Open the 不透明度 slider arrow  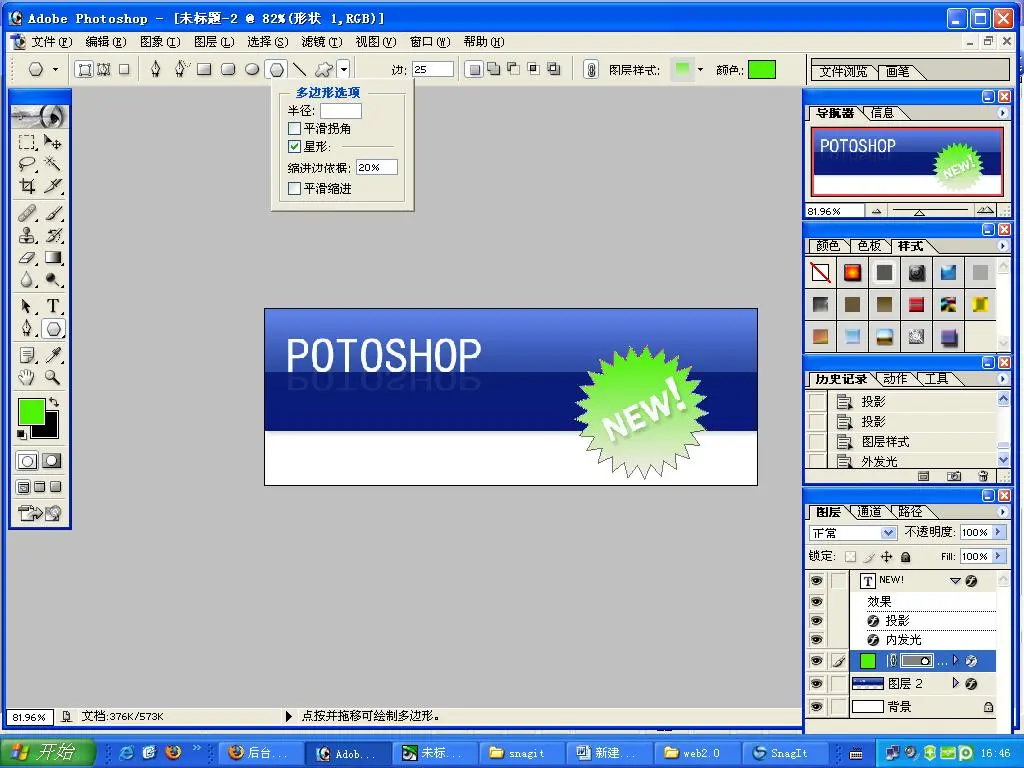tap(998, 532)
